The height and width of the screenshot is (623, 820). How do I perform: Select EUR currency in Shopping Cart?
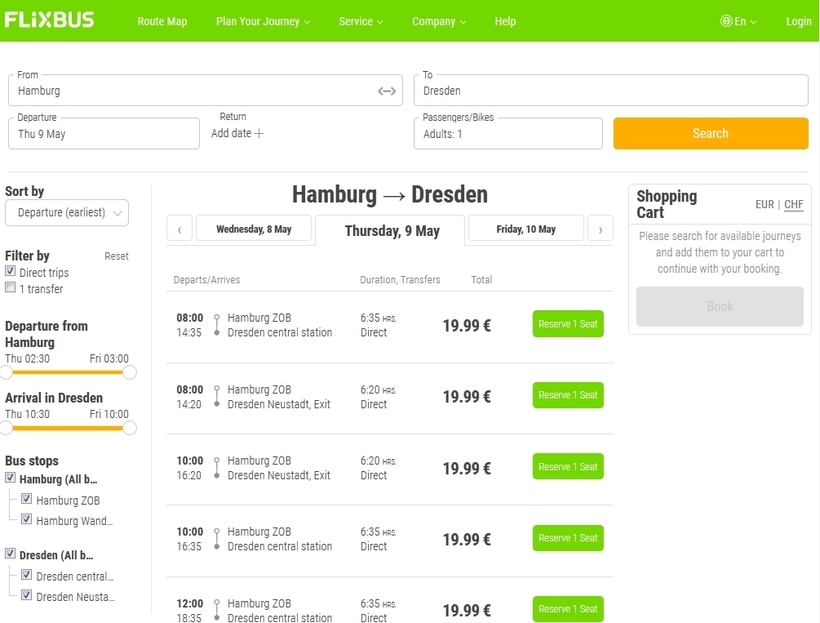764,205
